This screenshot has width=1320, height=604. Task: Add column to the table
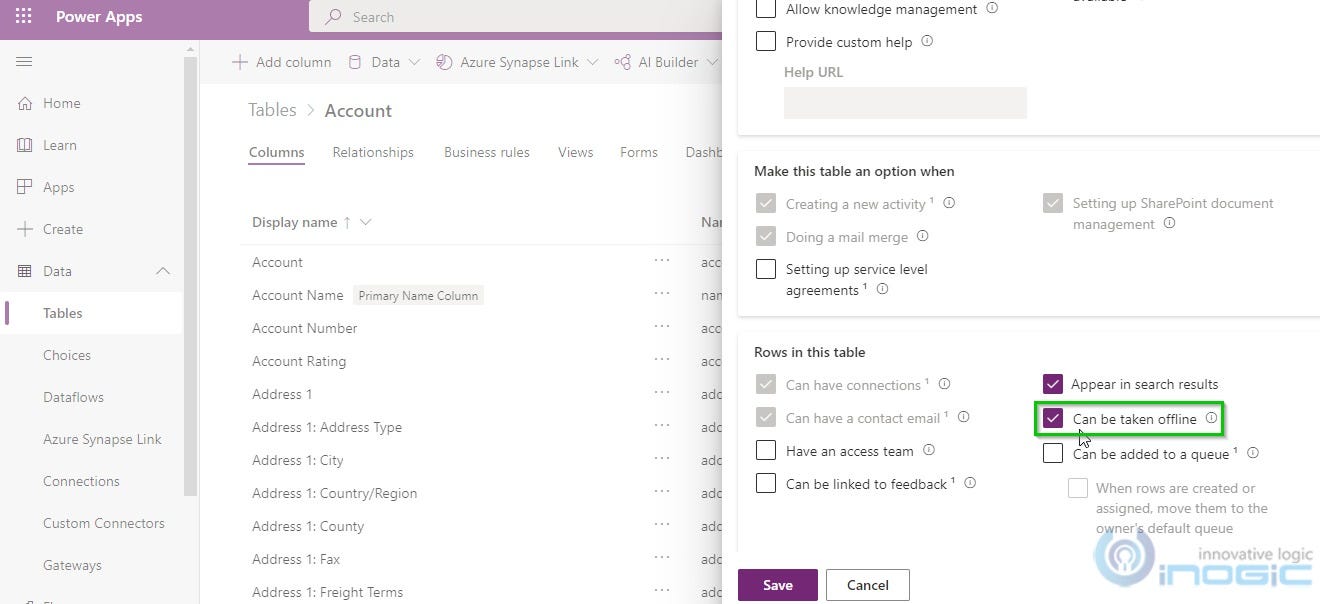(x=282, y=62)
